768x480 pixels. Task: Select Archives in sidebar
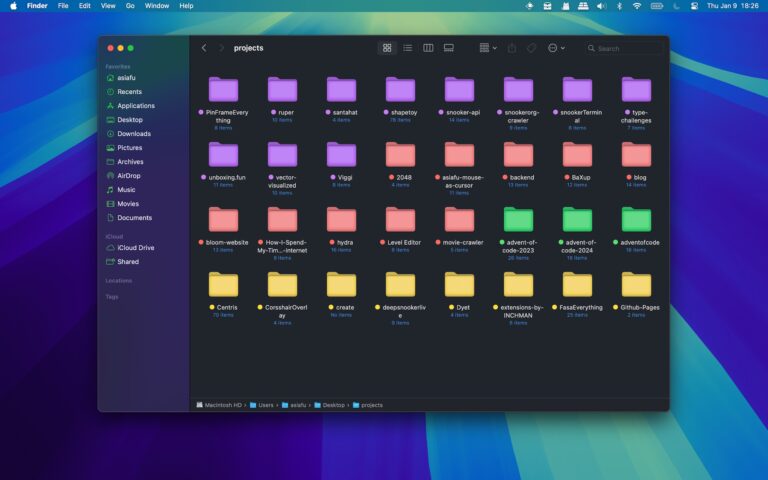[x=130, y=162]
